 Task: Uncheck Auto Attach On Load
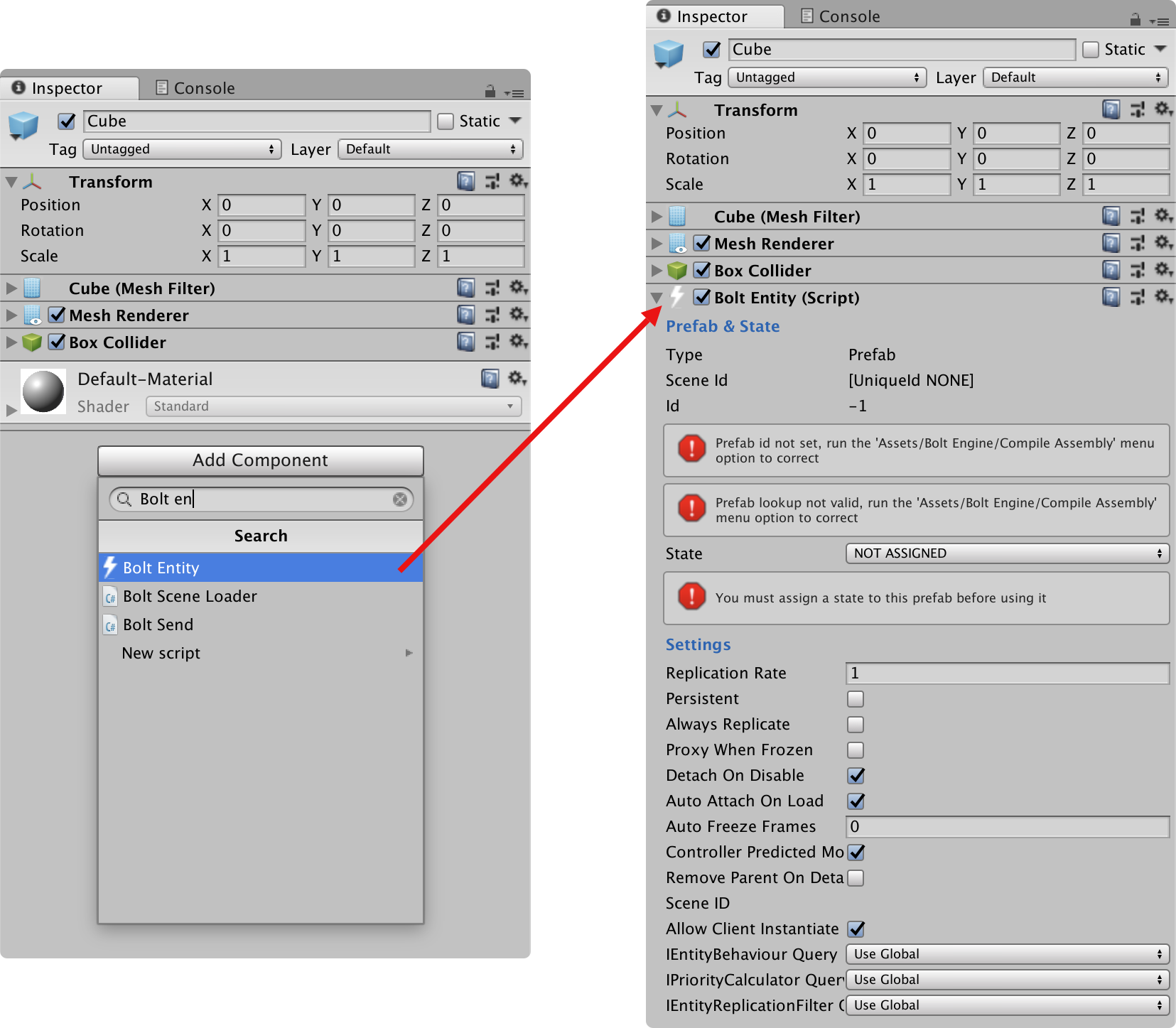click(x=856, y=801)
